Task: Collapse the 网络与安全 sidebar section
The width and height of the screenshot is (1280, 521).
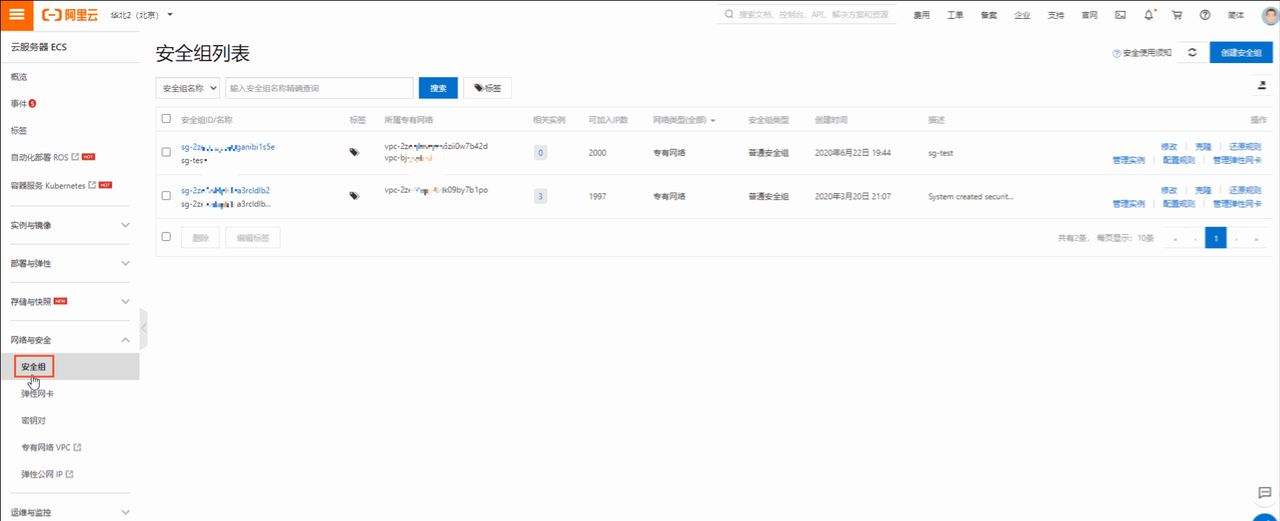Action: (70, 340)
